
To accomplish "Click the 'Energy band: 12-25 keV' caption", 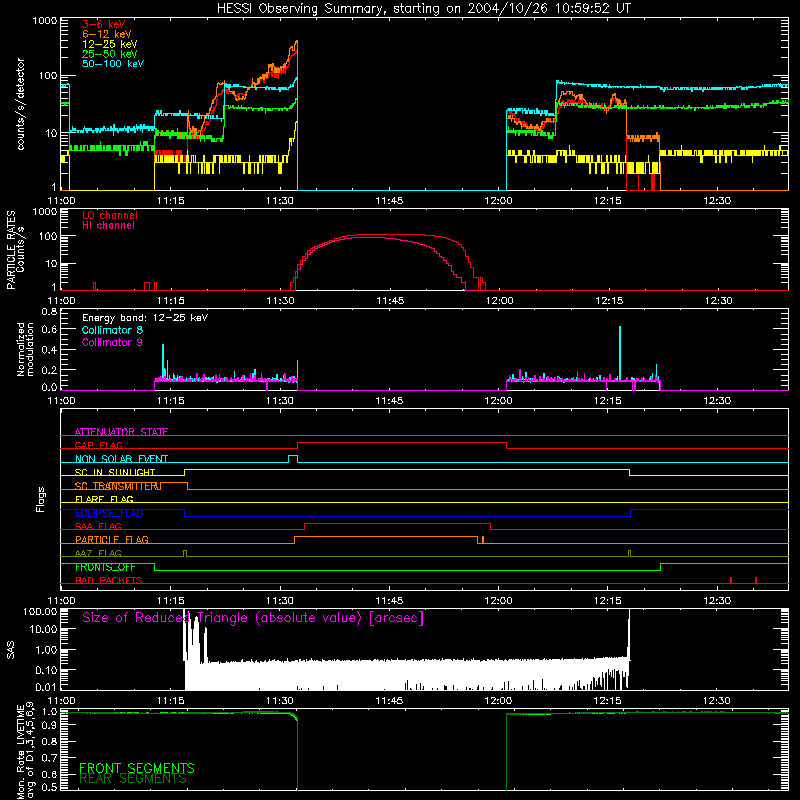I will point(144,318).
